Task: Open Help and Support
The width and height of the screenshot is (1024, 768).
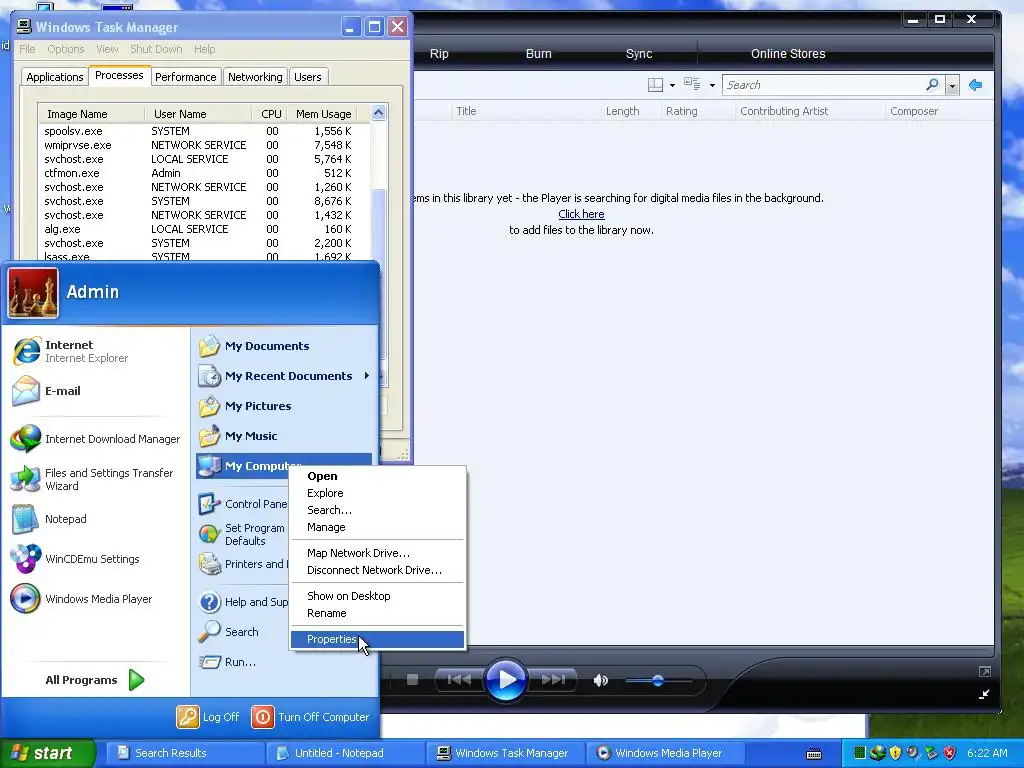Action: (x=243, y=602)
